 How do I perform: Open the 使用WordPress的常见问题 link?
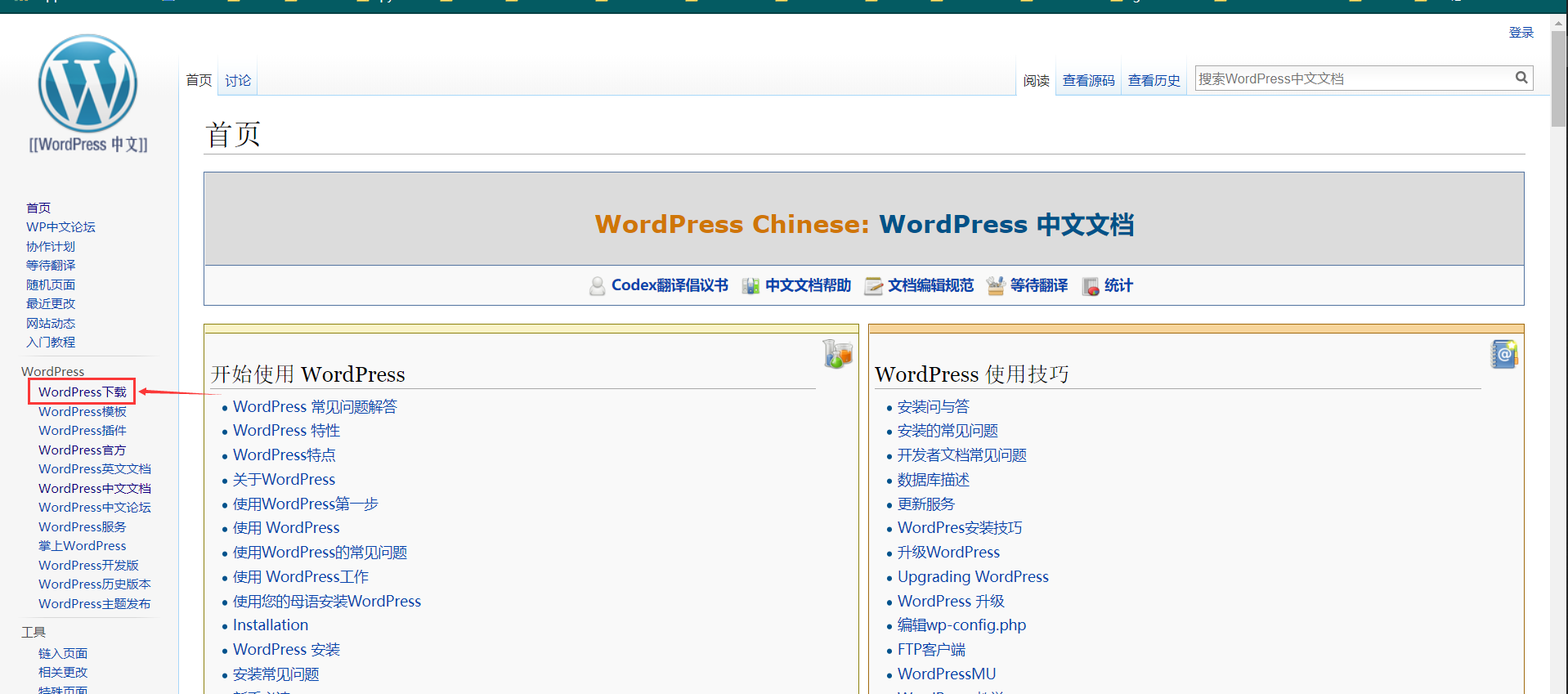point(320,553)
